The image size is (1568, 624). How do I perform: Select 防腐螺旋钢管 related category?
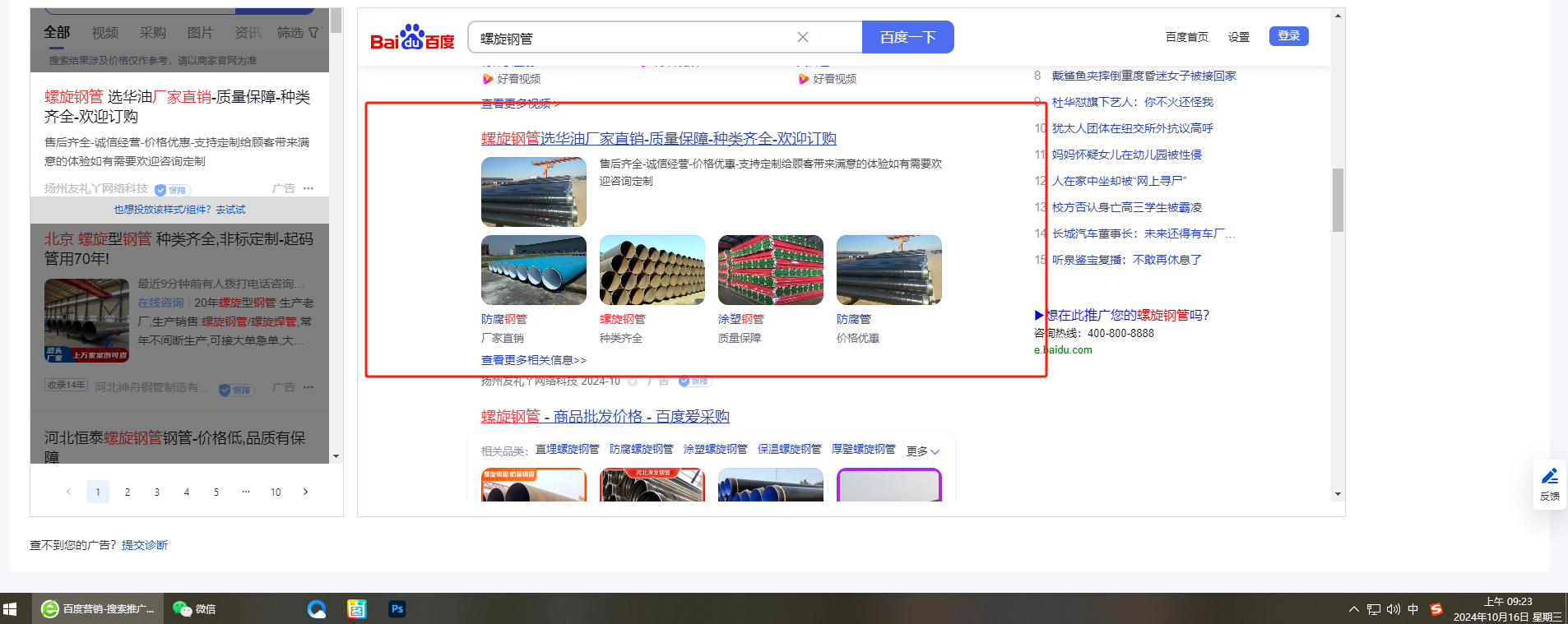(x=642, y=449)
